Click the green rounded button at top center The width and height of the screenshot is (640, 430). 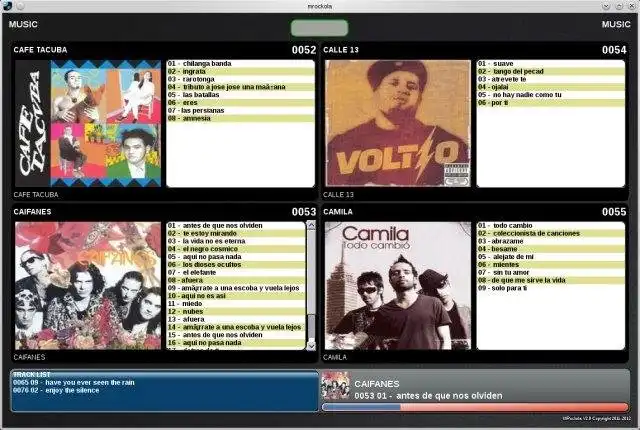319,28
